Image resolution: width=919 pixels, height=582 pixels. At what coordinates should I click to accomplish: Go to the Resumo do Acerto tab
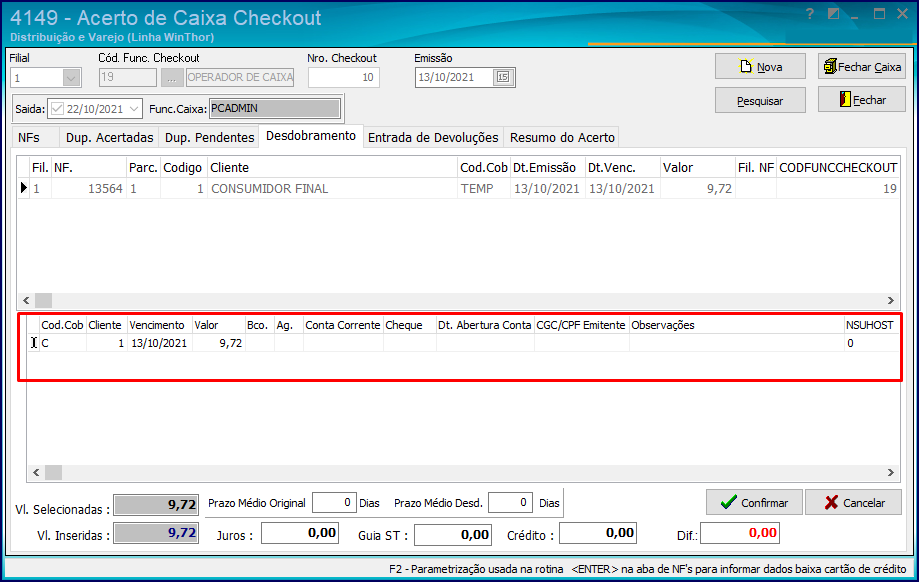(x=562, y=138)
